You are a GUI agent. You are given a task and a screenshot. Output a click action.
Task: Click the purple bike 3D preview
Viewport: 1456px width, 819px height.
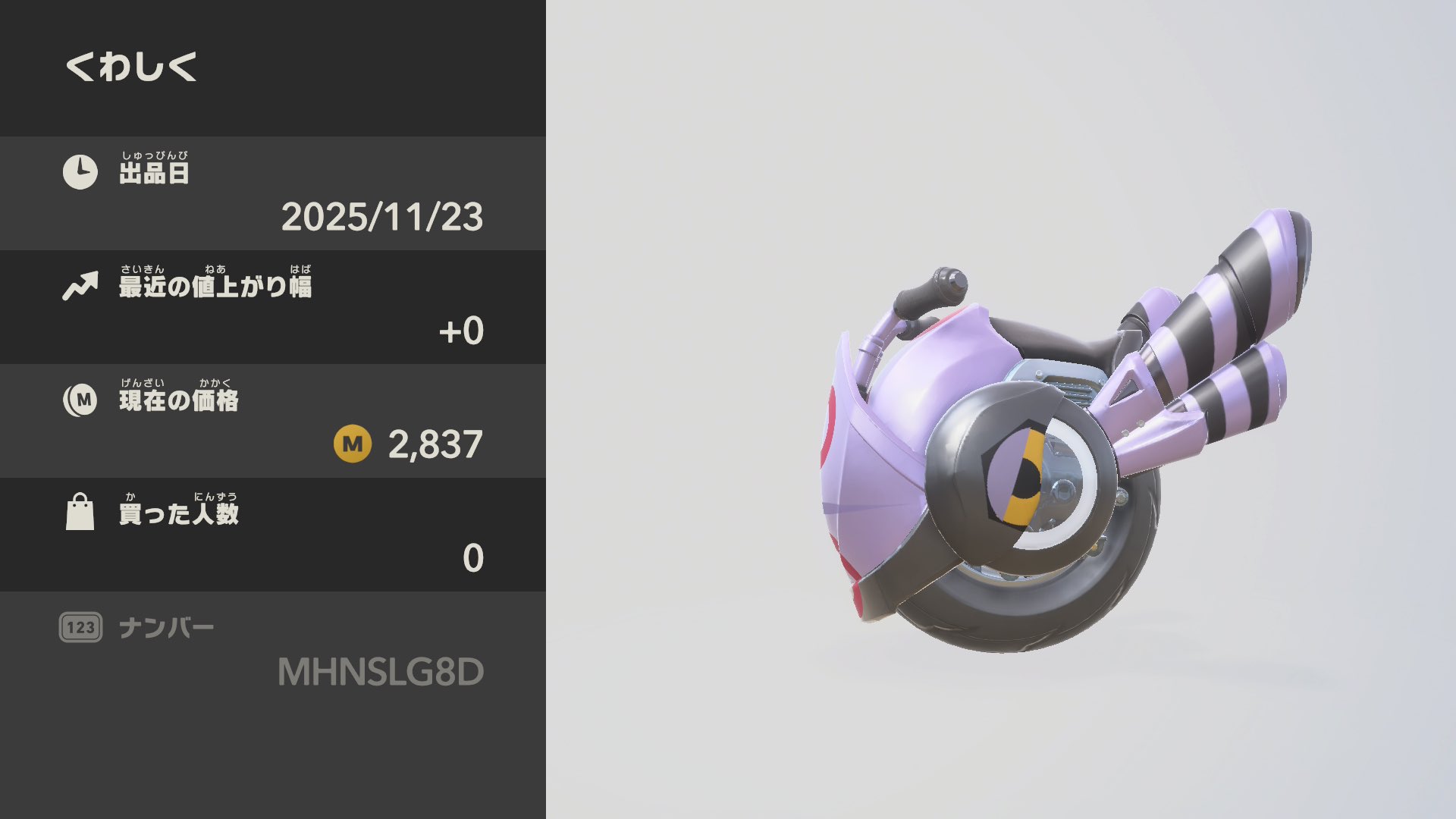[1065, 431]
